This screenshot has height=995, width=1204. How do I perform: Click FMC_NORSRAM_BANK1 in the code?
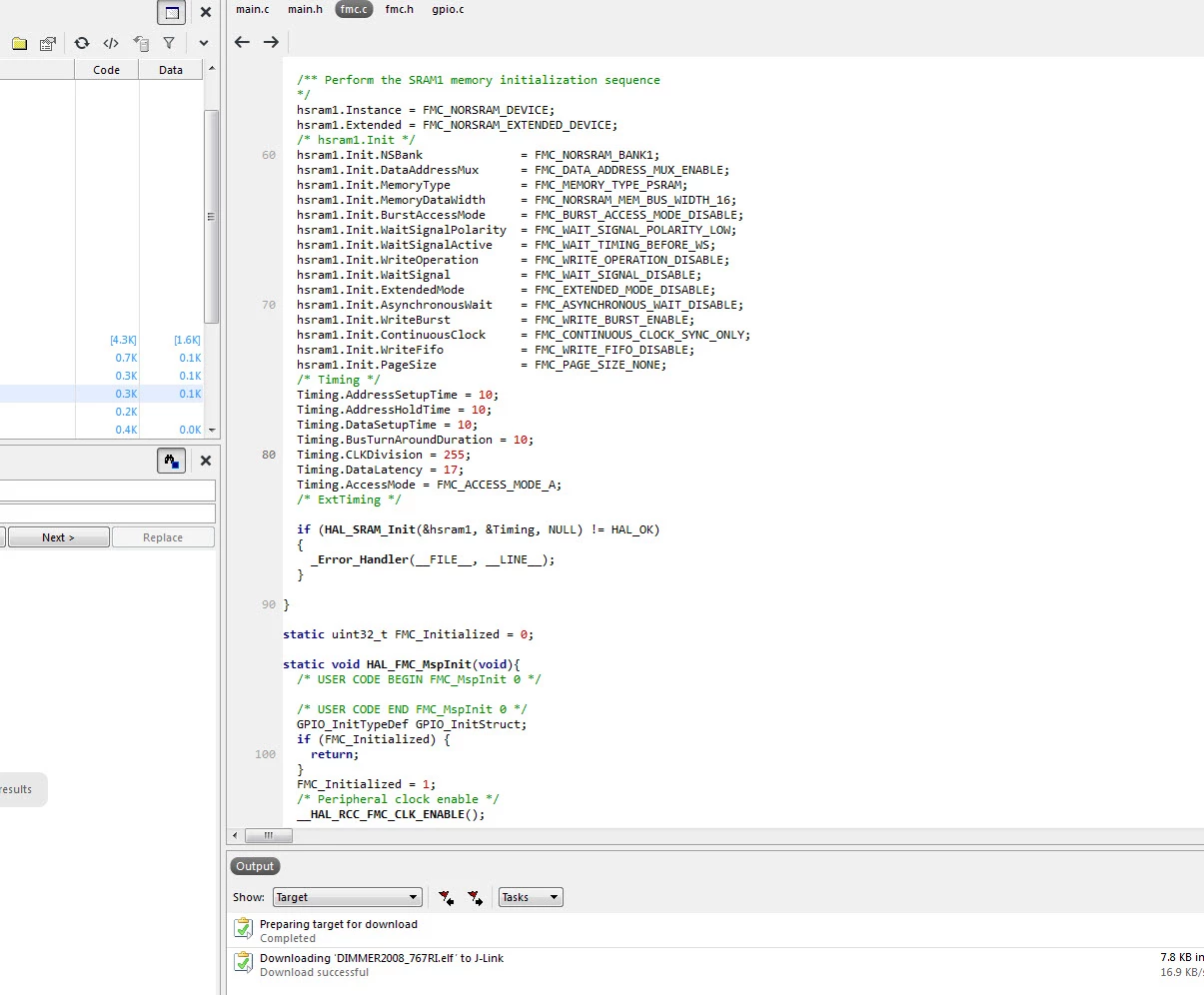pyautogui.click(x=594, y=155)
